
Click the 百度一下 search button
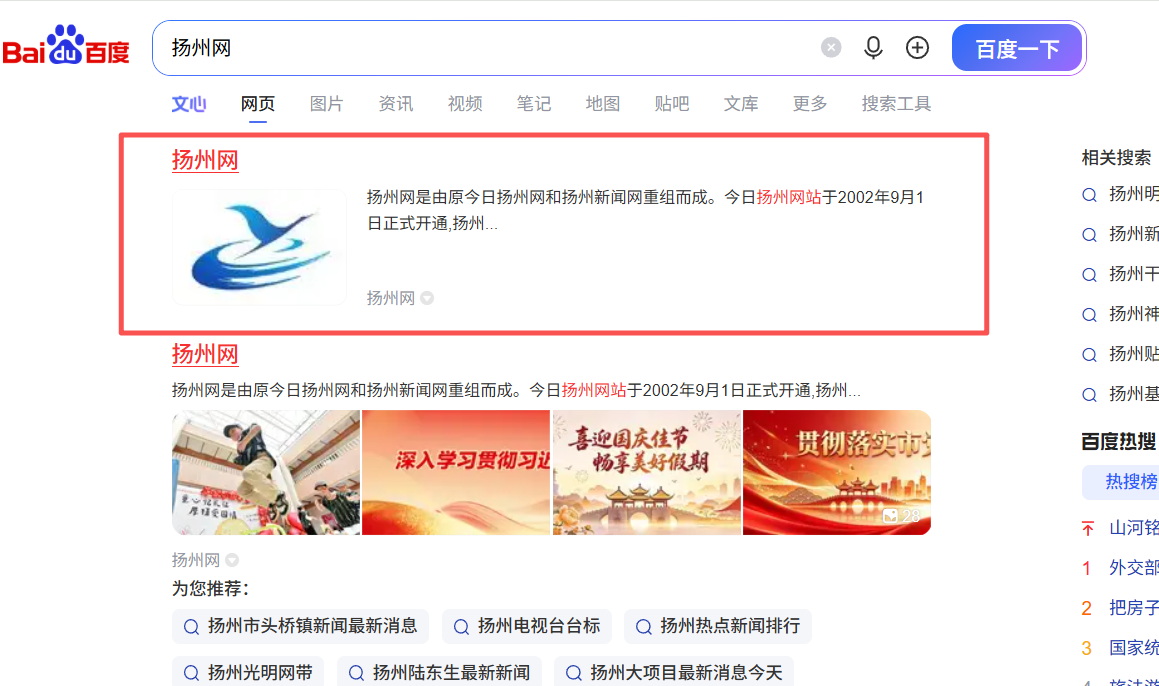tap(1018, 48)
